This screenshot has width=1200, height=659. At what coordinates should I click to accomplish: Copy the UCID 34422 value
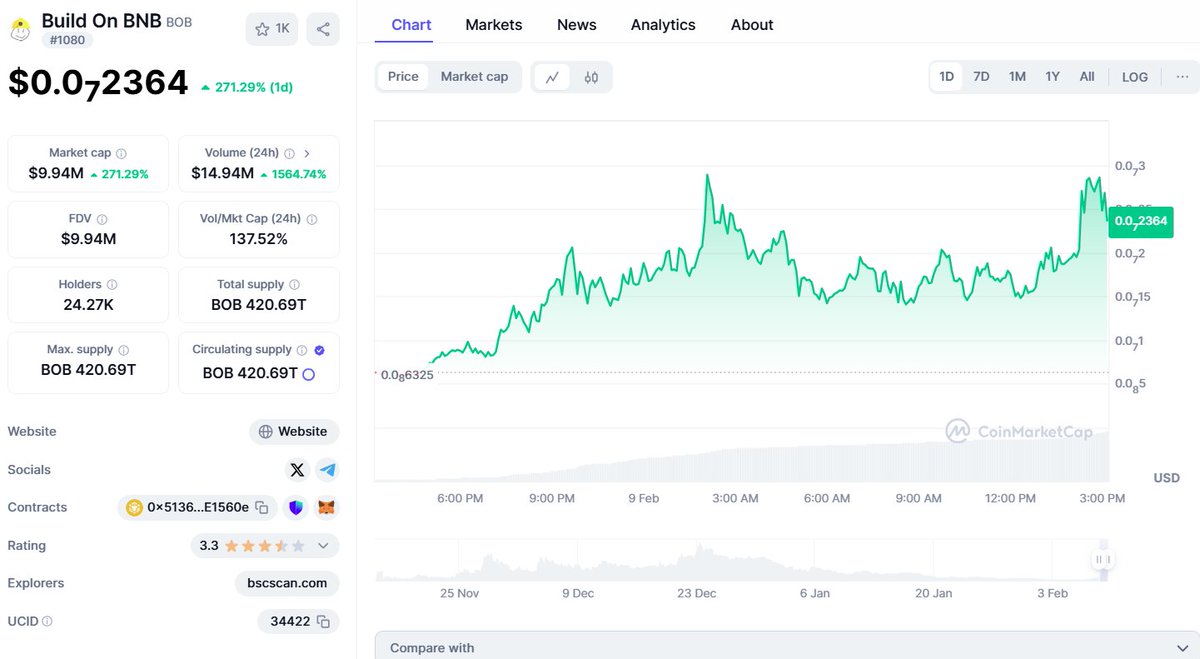323,622
